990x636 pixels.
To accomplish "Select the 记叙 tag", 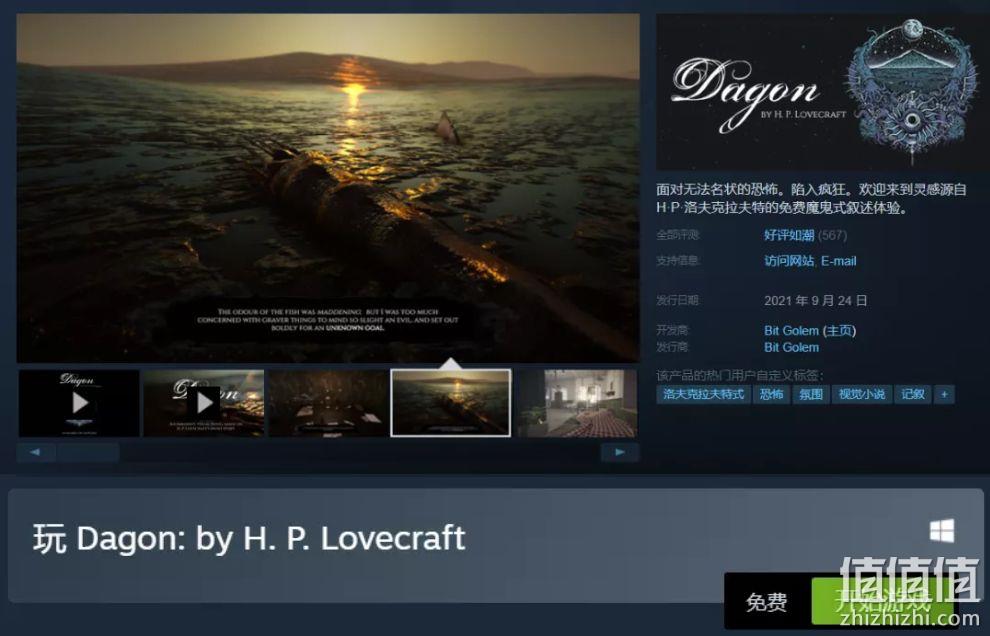I will click(x=912, y=394).
